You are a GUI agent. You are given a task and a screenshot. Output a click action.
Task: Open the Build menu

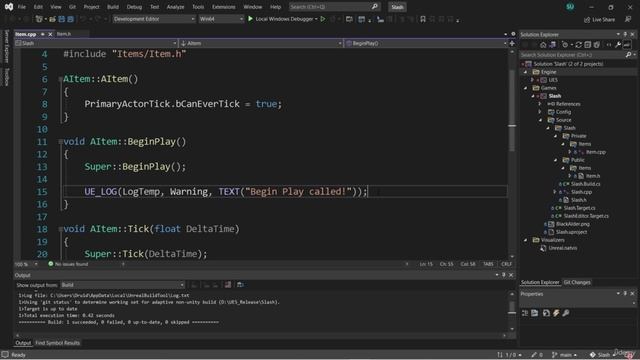click(113, 7)
